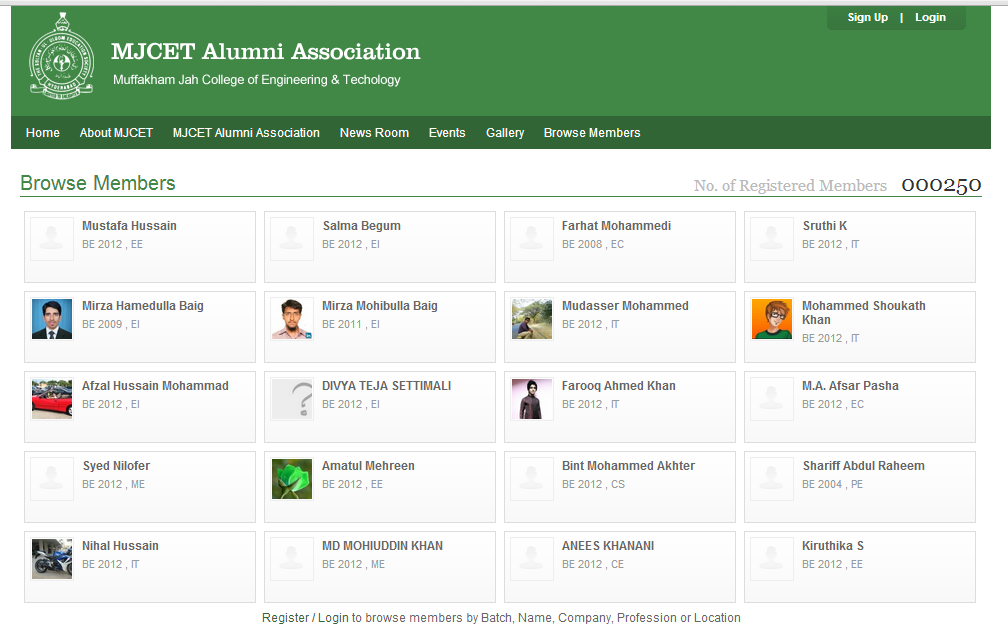Open Mustafa Hussain's name link

(129, 226)
